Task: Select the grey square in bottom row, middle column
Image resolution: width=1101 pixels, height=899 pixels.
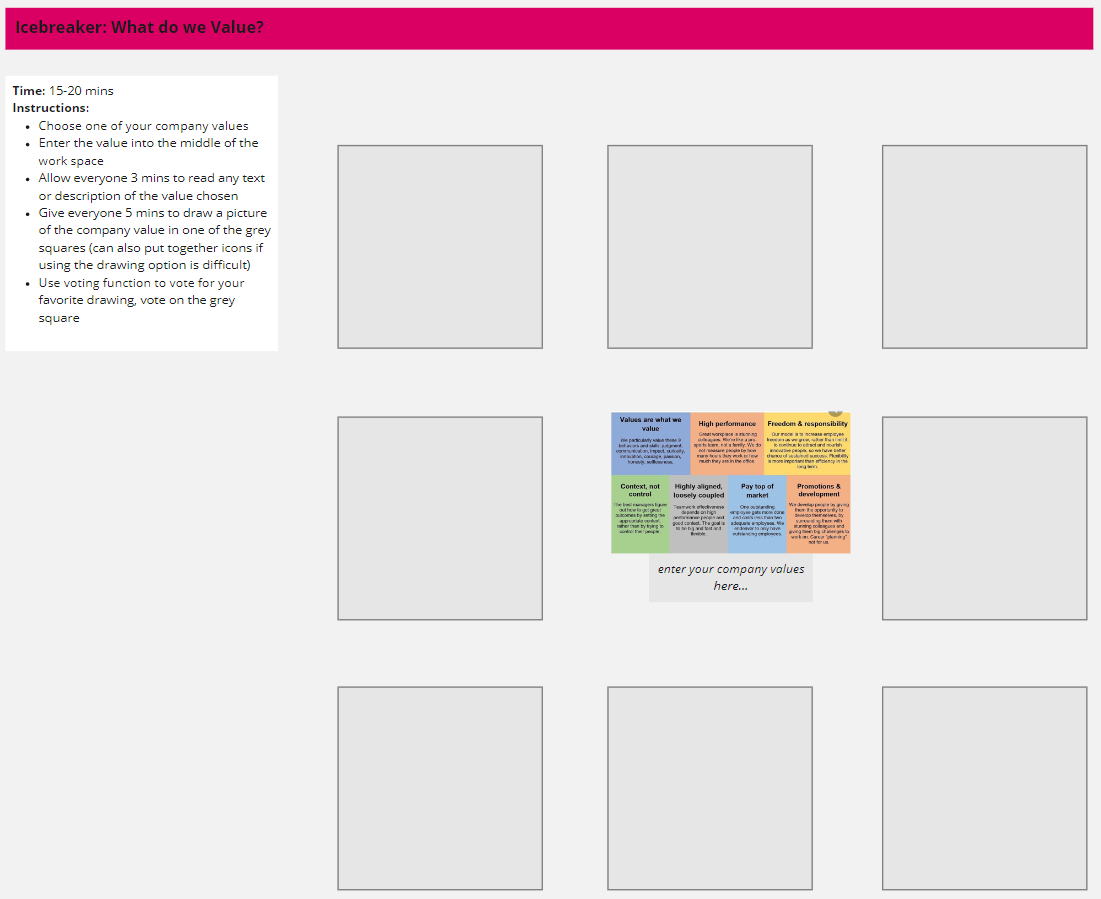Action: coord(710,788)
